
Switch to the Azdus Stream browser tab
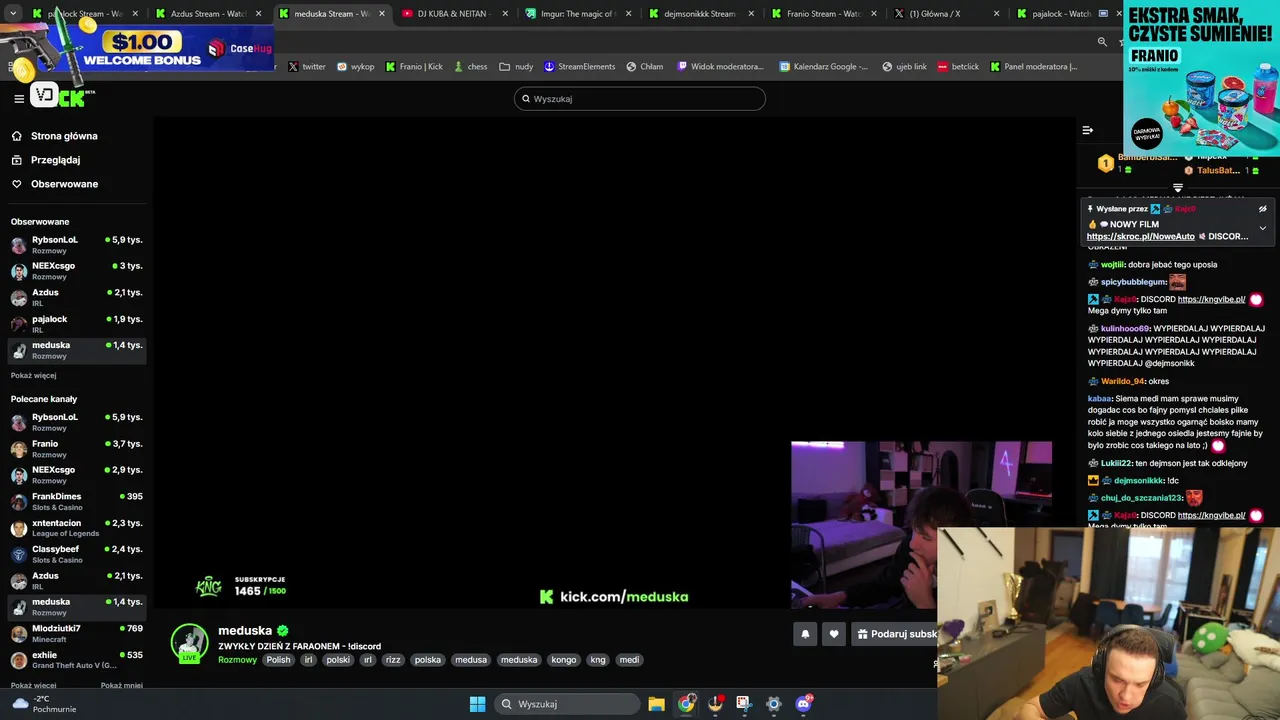click(208, 14)
